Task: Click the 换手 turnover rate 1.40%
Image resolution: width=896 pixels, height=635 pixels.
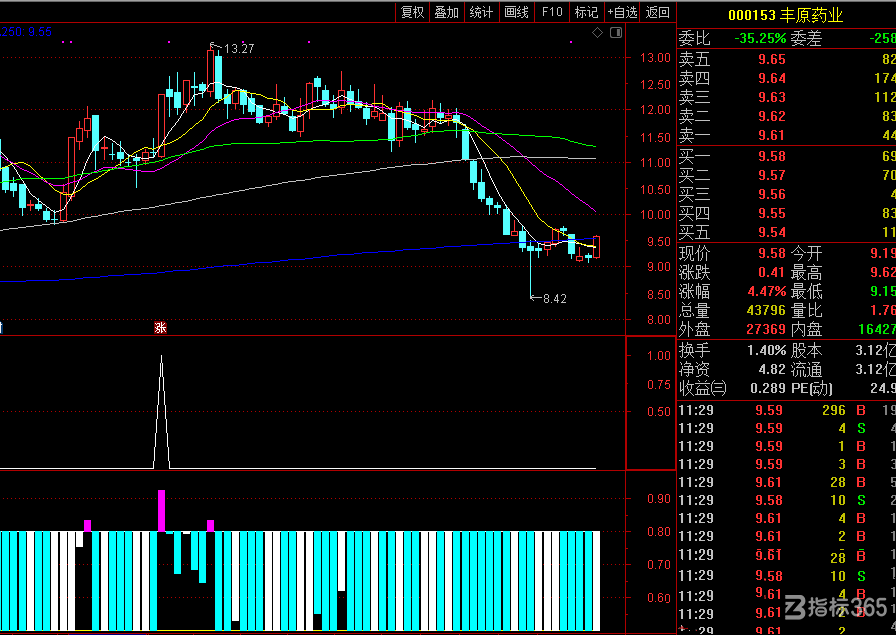Action: coord(767,350)
